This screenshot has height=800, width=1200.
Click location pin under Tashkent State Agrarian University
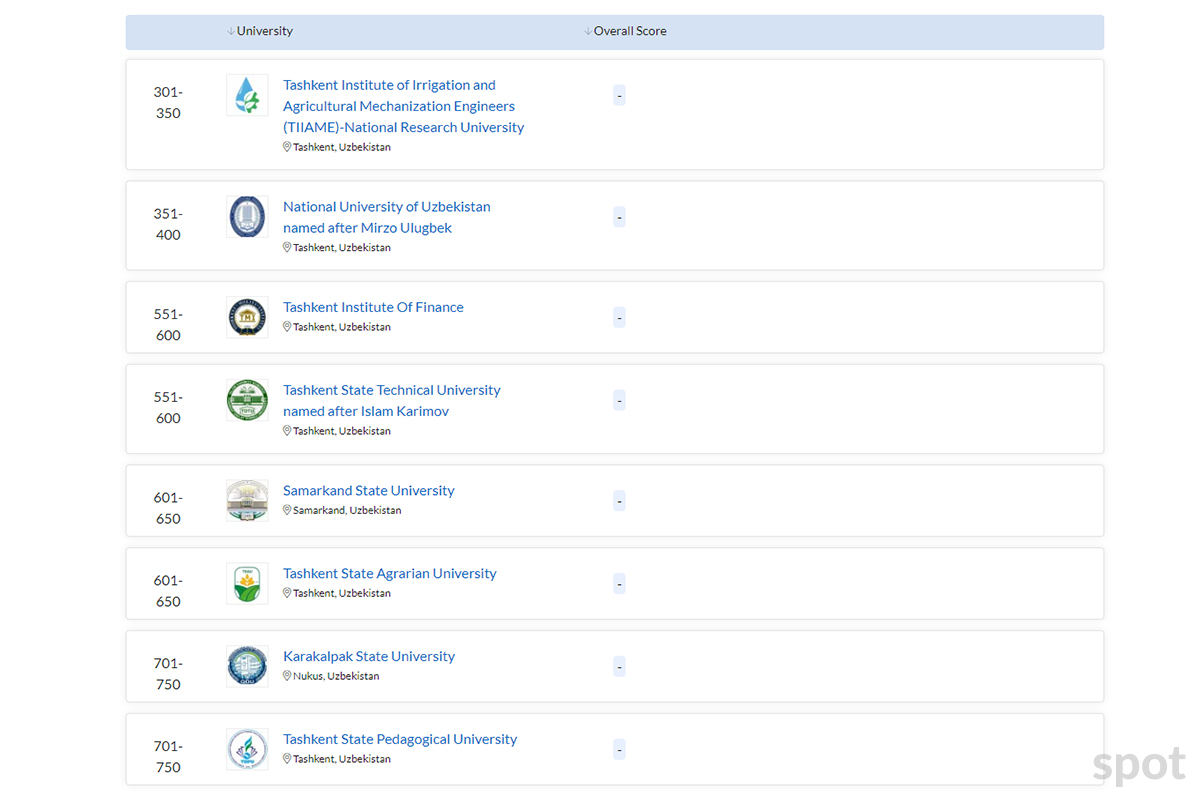click(x=287, y=592)
